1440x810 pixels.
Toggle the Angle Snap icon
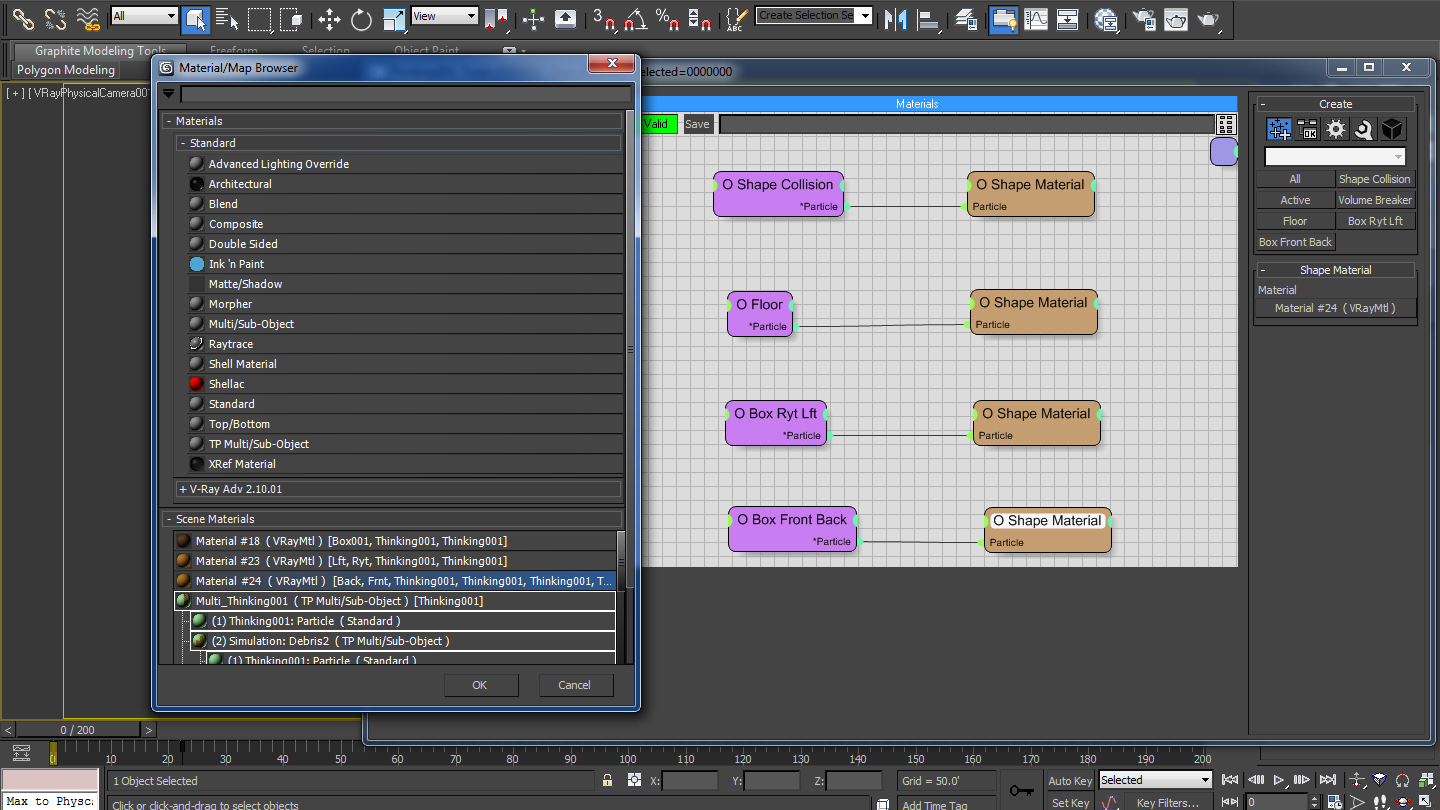[x=635, y=18]
